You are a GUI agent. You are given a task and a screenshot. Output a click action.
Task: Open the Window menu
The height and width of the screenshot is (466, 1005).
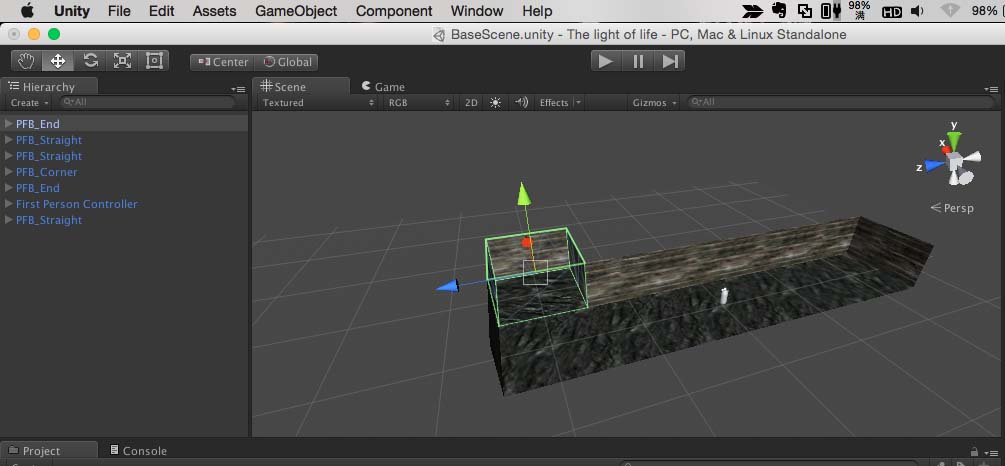point(477,11)
